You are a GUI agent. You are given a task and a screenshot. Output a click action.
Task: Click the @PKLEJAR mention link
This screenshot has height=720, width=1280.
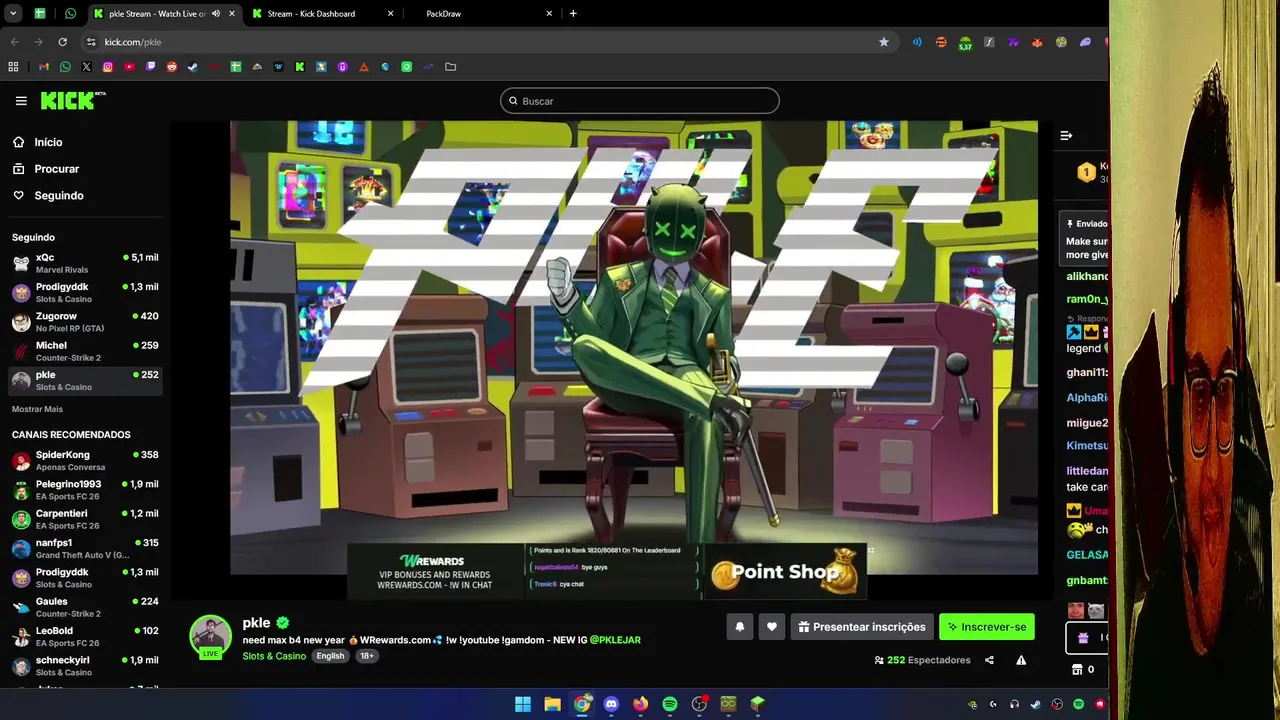pos(615,640)
